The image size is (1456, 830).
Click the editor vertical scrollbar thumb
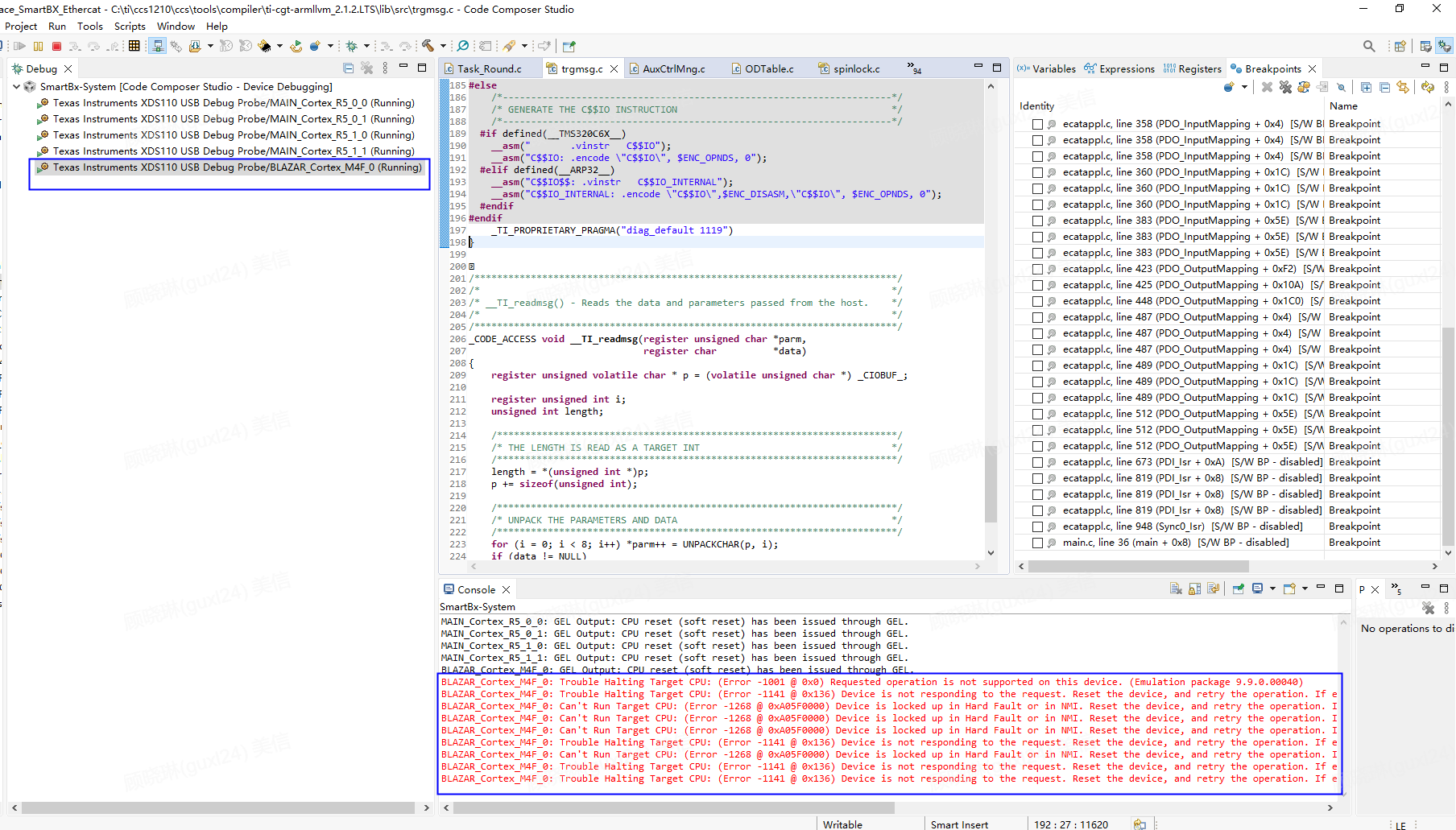click(x=991, y=483)
